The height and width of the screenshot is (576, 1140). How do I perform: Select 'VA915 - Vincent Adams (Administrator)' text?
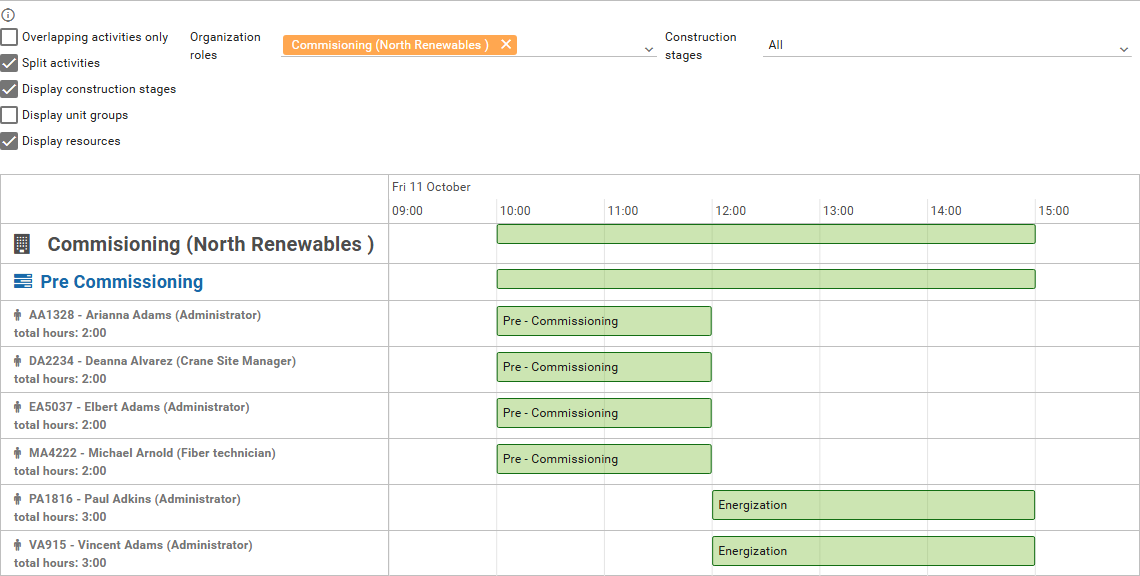pos(140,545)
